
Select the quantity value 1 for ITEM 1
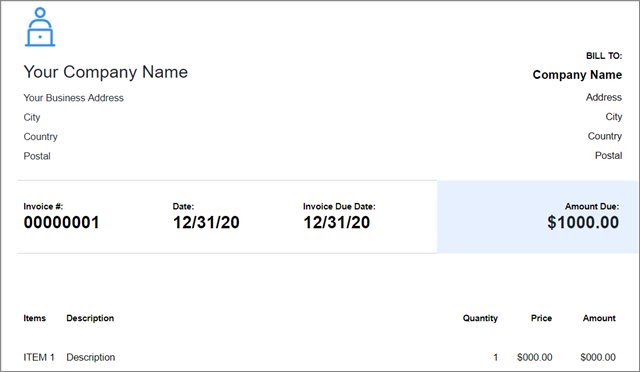(496, 357)
